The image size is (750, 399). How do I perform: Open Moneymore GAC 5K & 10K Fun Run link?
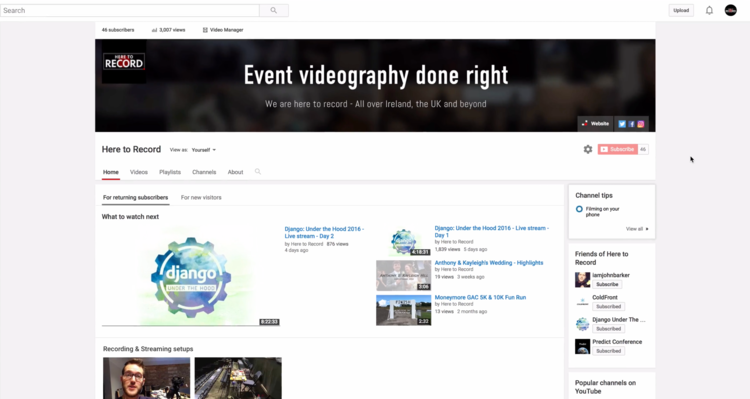coord(480,297)
